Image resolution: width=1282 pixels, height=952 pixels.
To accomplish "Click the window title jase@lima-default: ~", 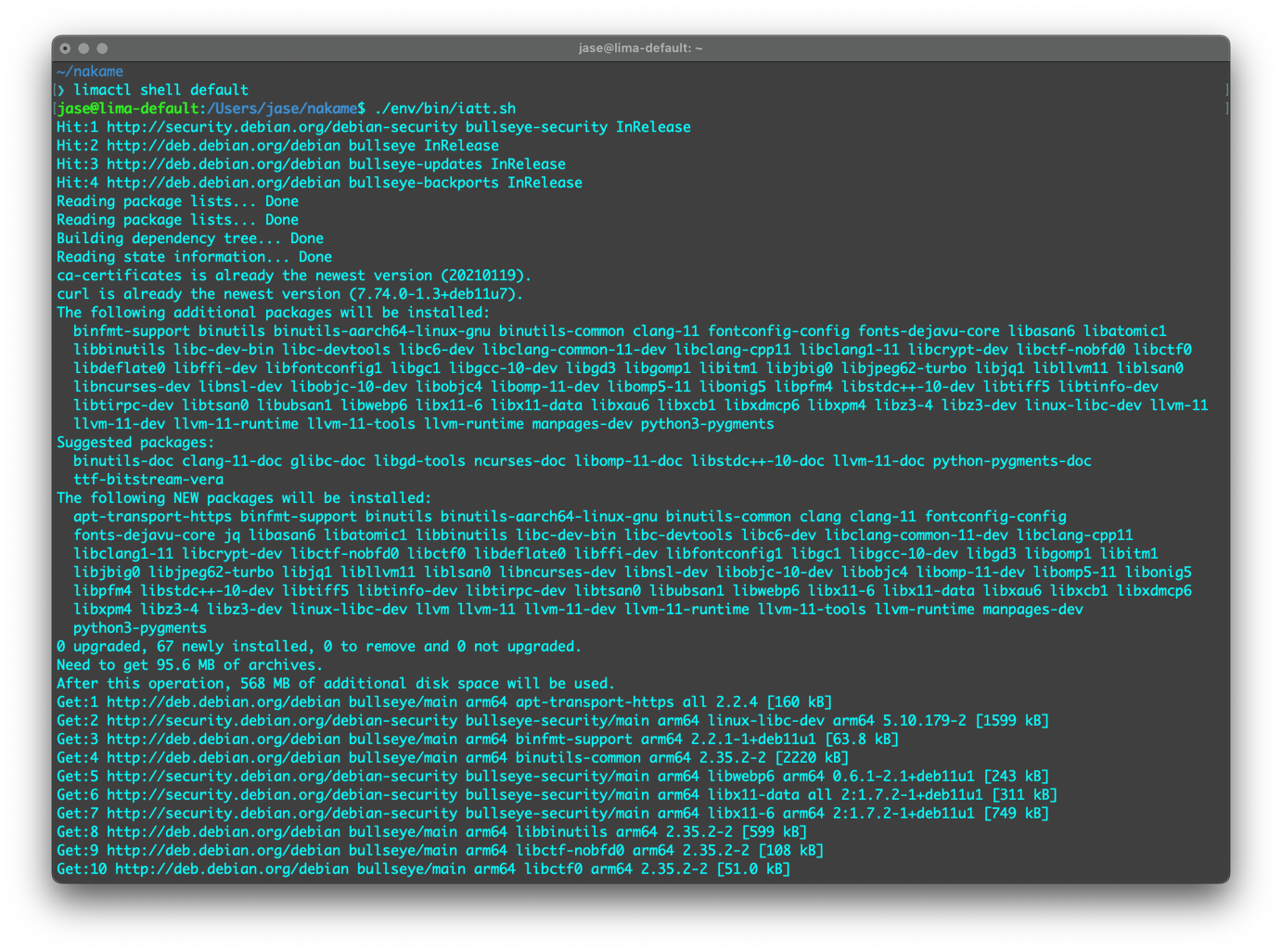I will pyautogui.click(x=640, y=48).
